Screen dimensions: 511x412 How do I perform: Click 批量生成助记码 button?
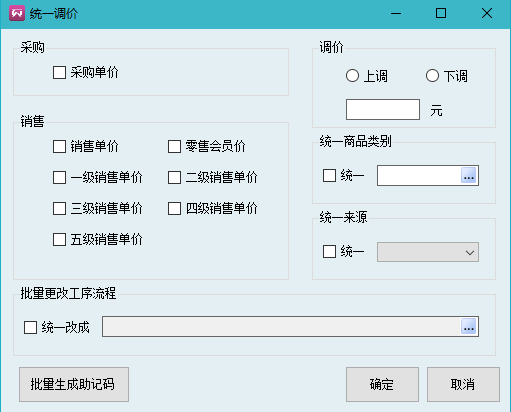(x=74, y=384)
